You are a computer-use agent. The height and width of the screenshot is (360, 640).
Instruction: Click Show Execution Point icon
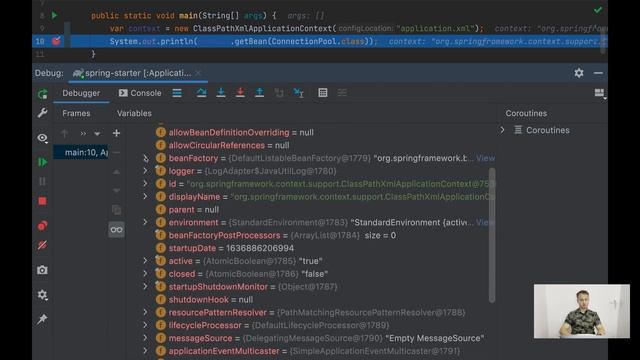[x=177, y=93]
